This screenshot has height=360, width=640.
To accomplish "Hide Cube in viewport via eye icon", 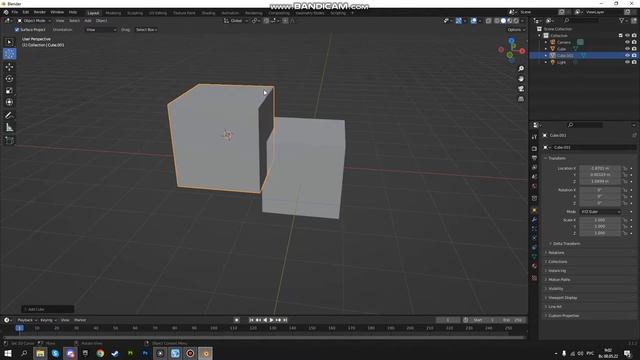I will 627,49.
